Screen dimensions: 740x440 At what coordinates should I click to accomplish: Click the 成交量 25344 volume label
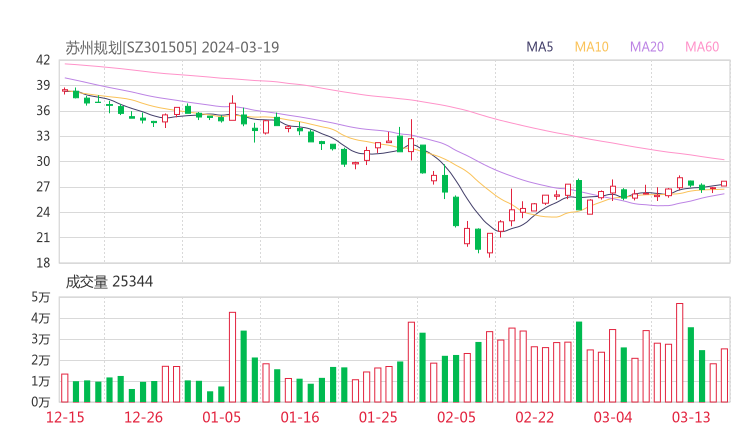click(110, 282)
